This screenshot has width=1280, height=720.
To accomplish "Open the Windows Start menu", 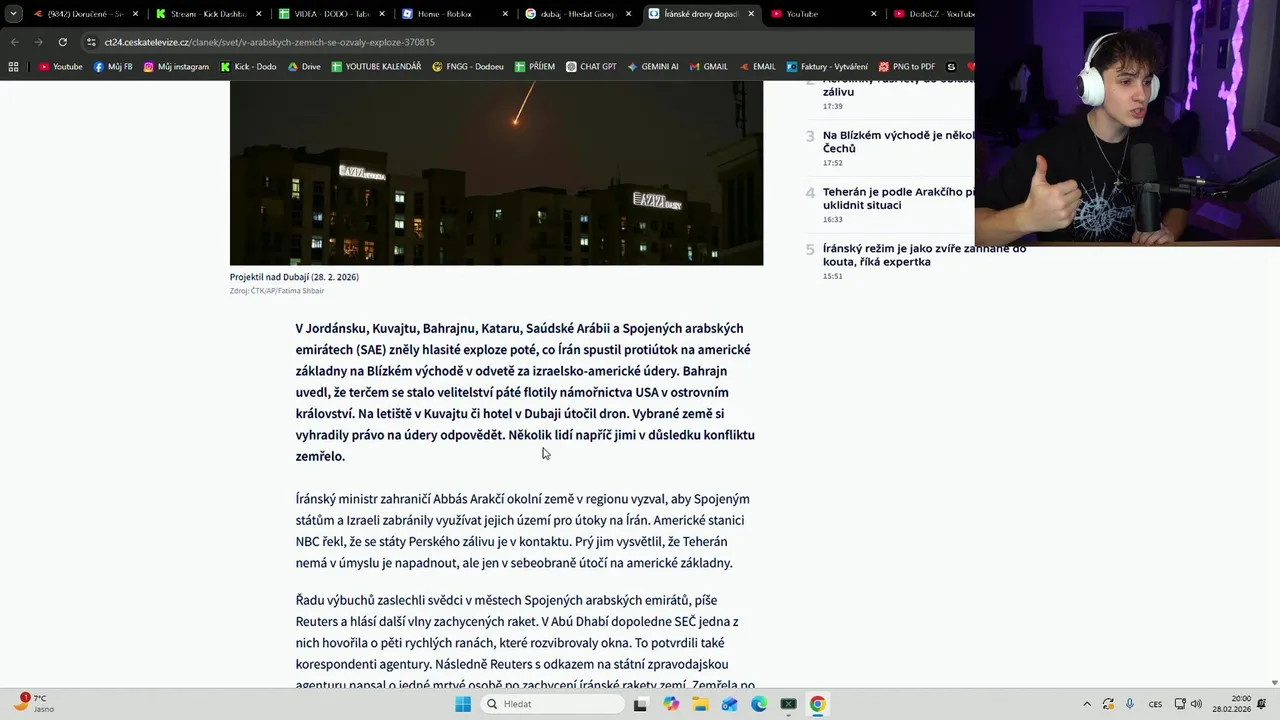I will (463, 704).
